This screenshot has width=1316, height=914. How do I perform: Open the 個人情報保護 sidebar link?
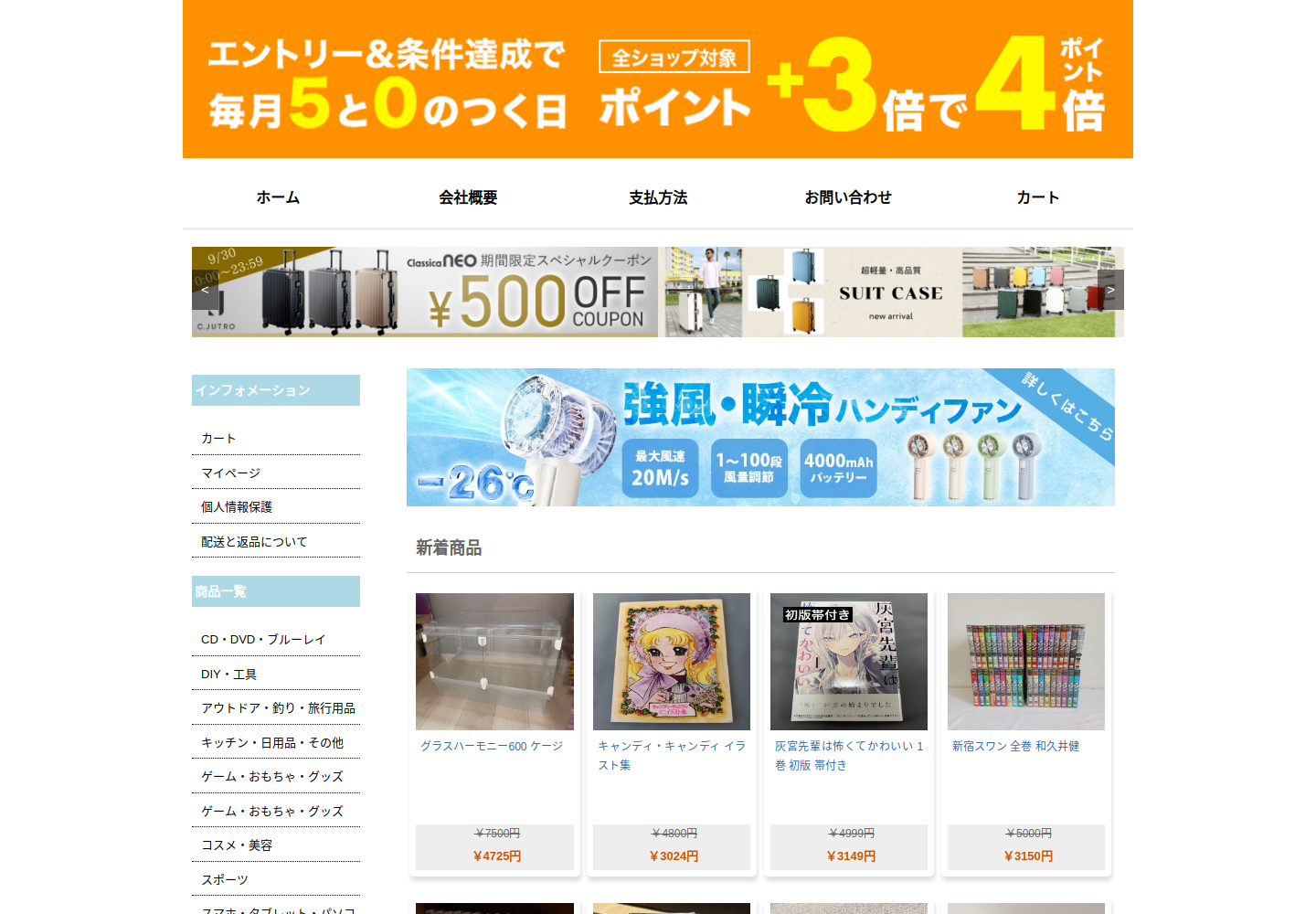237,507
